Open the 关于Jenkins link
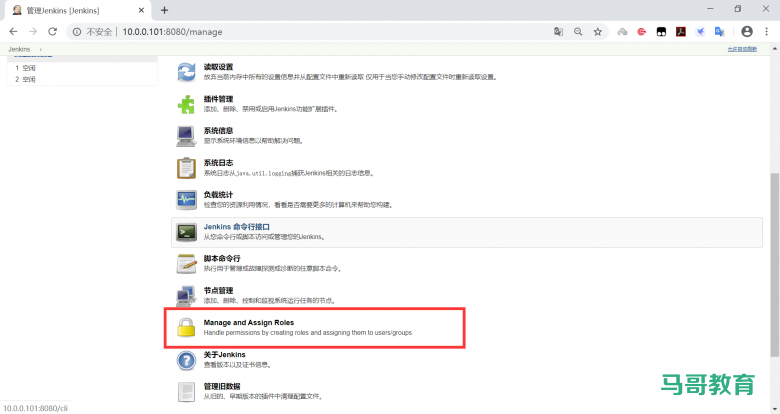This screenshot has width=780, height=414. 224,355
